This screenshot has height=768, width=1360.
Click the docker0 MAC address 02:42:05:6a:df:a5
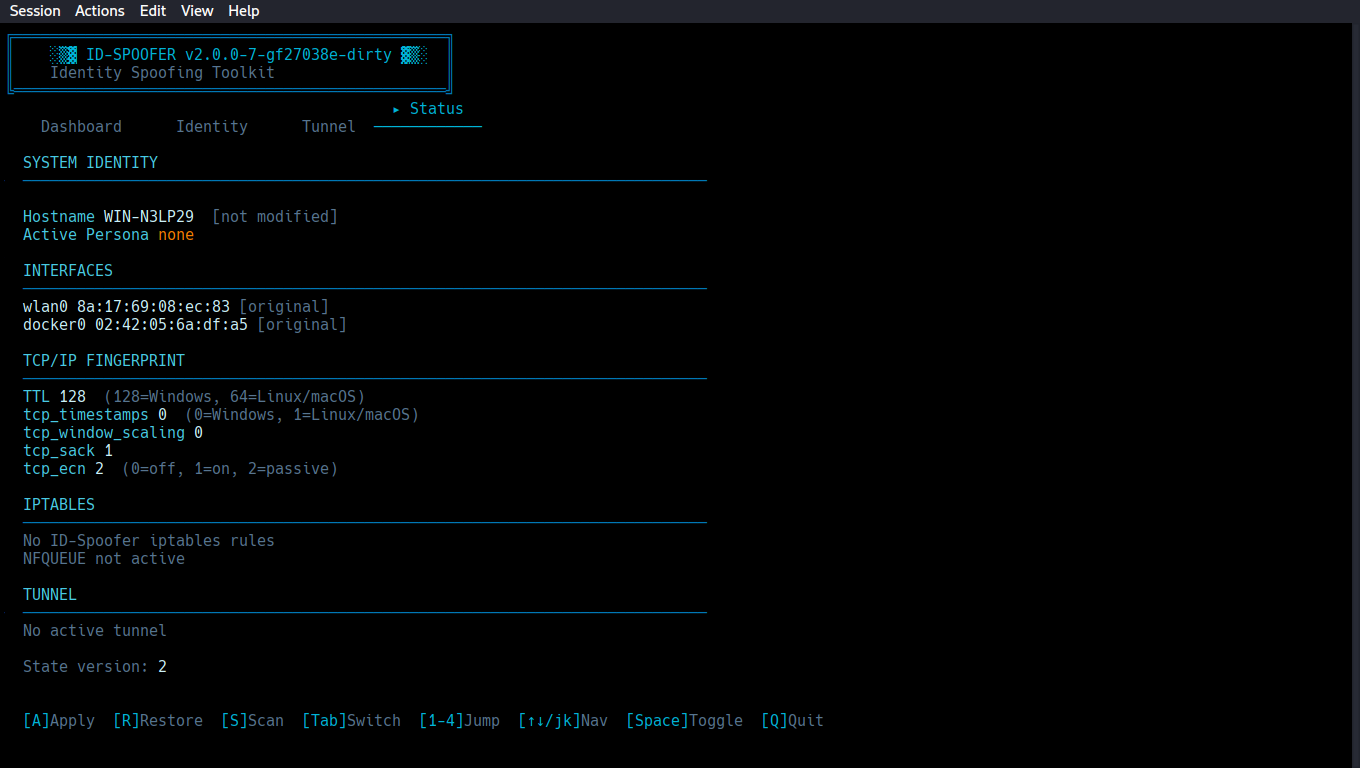click(x=172, y=325)
